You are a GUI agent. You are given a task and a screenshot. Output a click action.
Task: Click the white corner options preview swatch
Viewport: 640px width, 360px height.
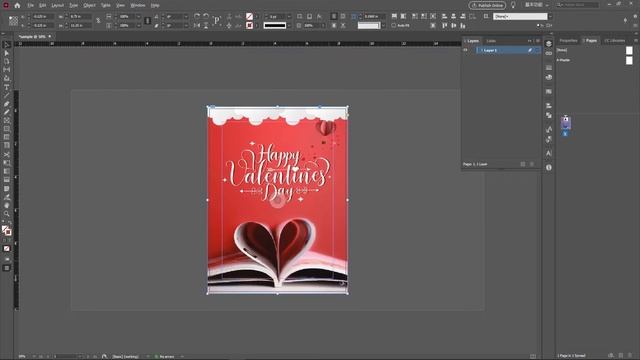tap(369, 25)
